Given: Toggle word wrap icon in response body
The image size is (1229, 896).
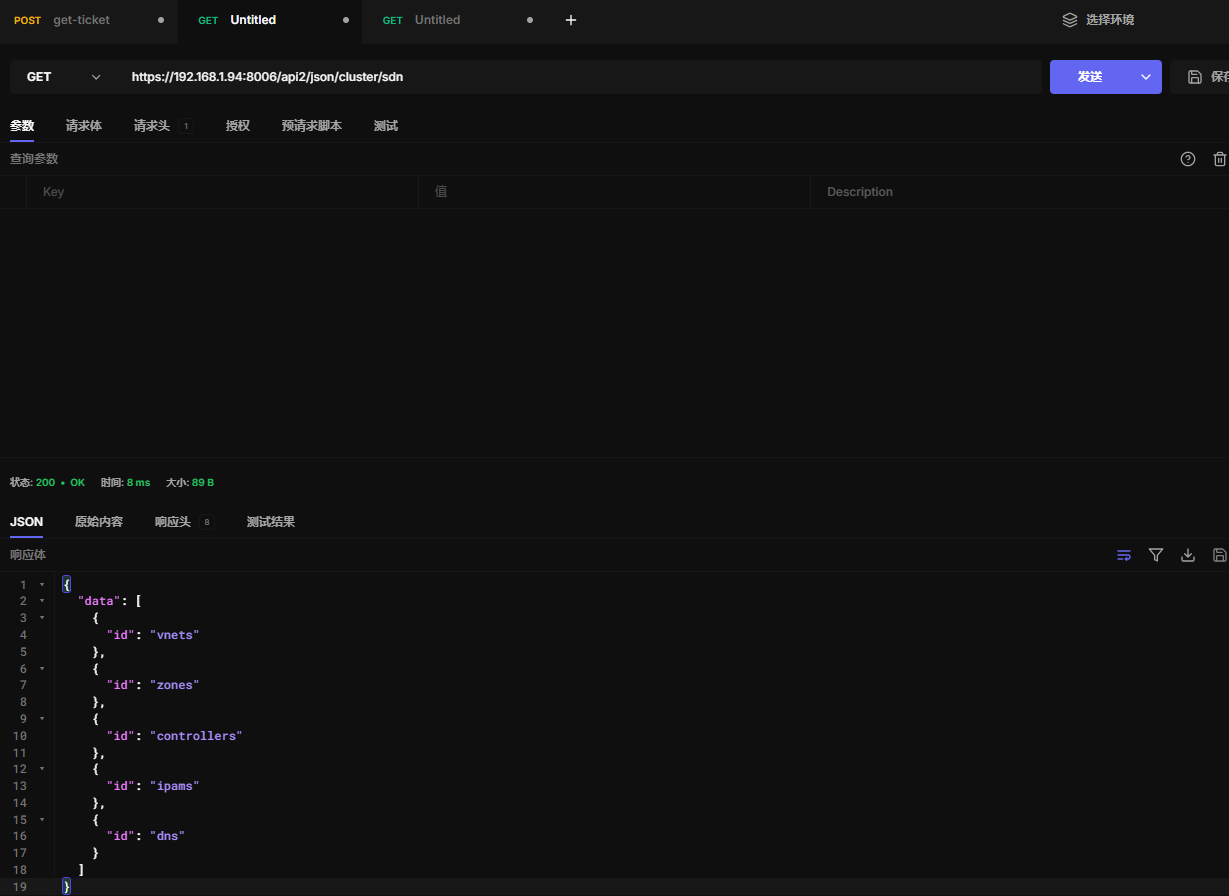Looking at the screenshot, I should point(1124,555).
